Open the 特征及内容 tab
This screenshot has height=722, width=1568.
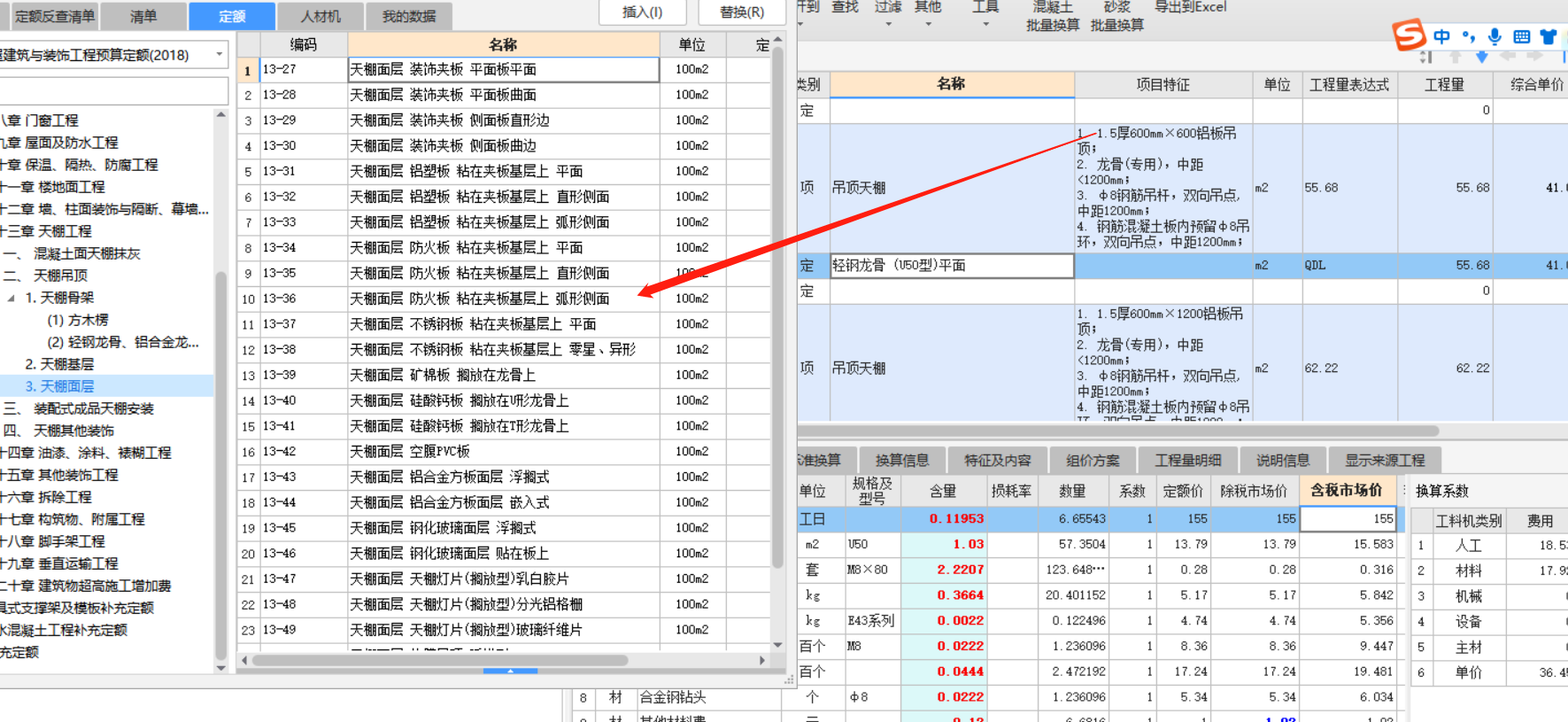(998, 460)
